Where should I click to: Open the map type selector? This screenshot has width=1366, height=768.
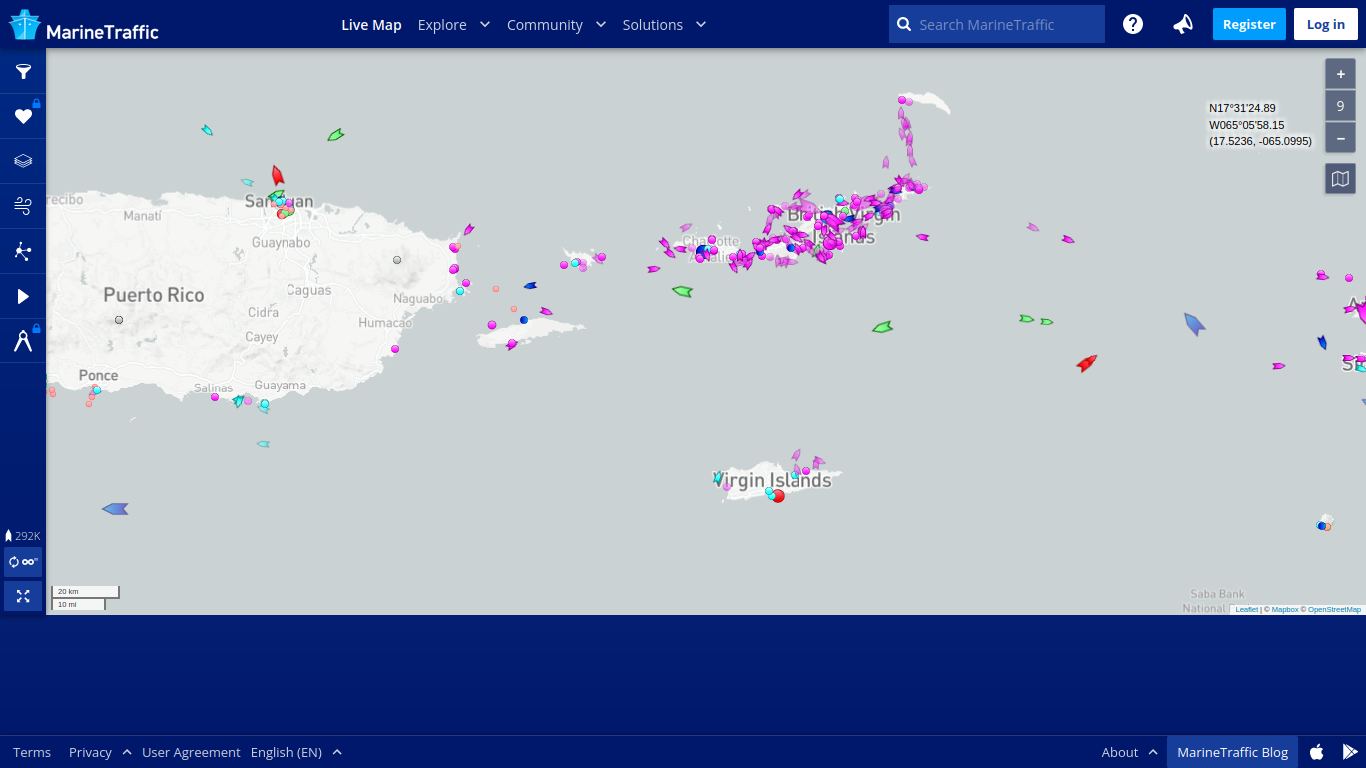[1340, 179]
